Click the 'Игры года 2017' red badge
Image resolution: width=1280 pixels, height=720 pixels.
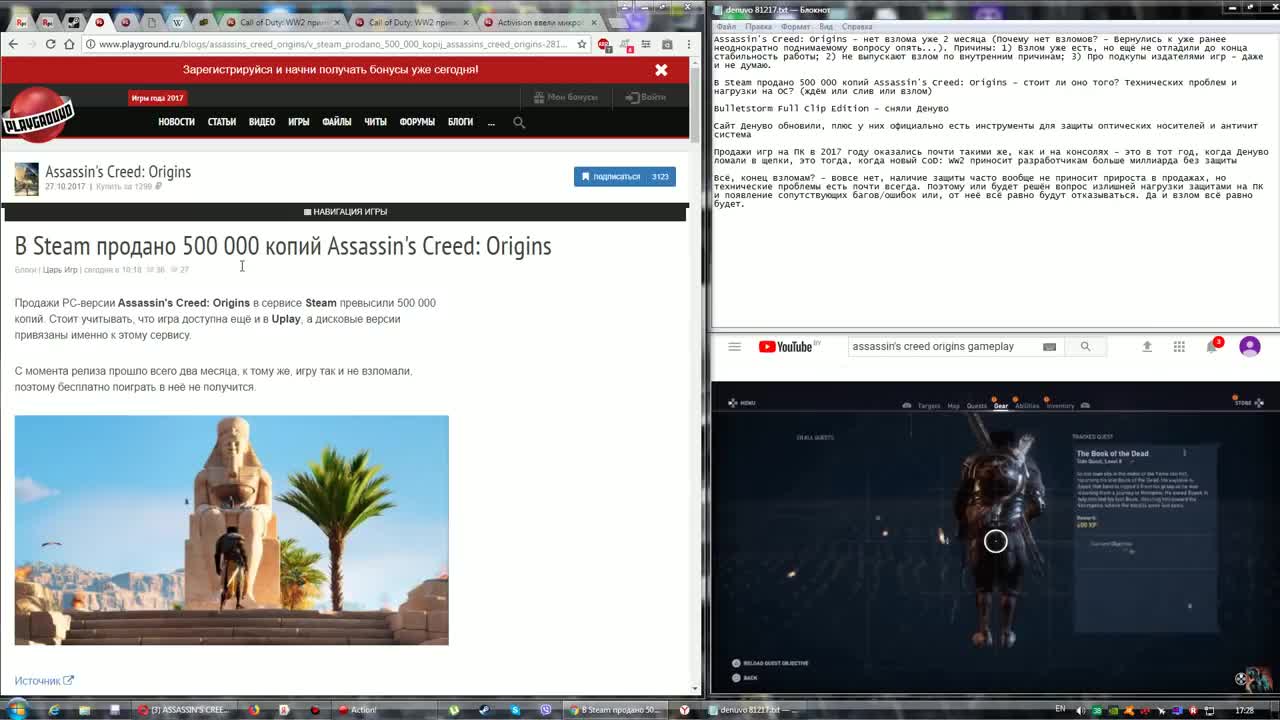pyautogui.click(x=157, y=98)
